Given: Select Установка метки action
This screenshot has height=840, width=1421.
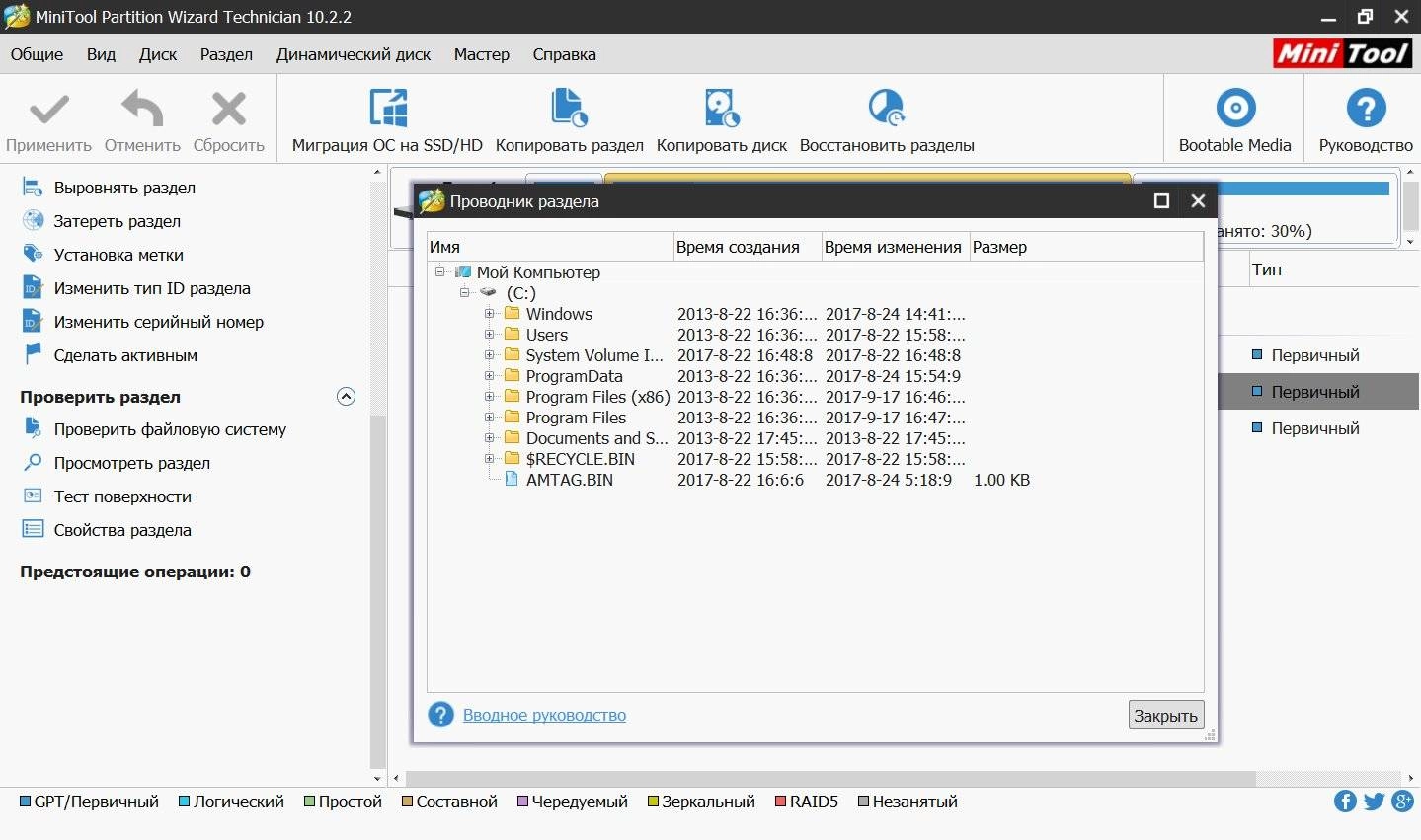Looking at the screenshot, I should point(118,255).
